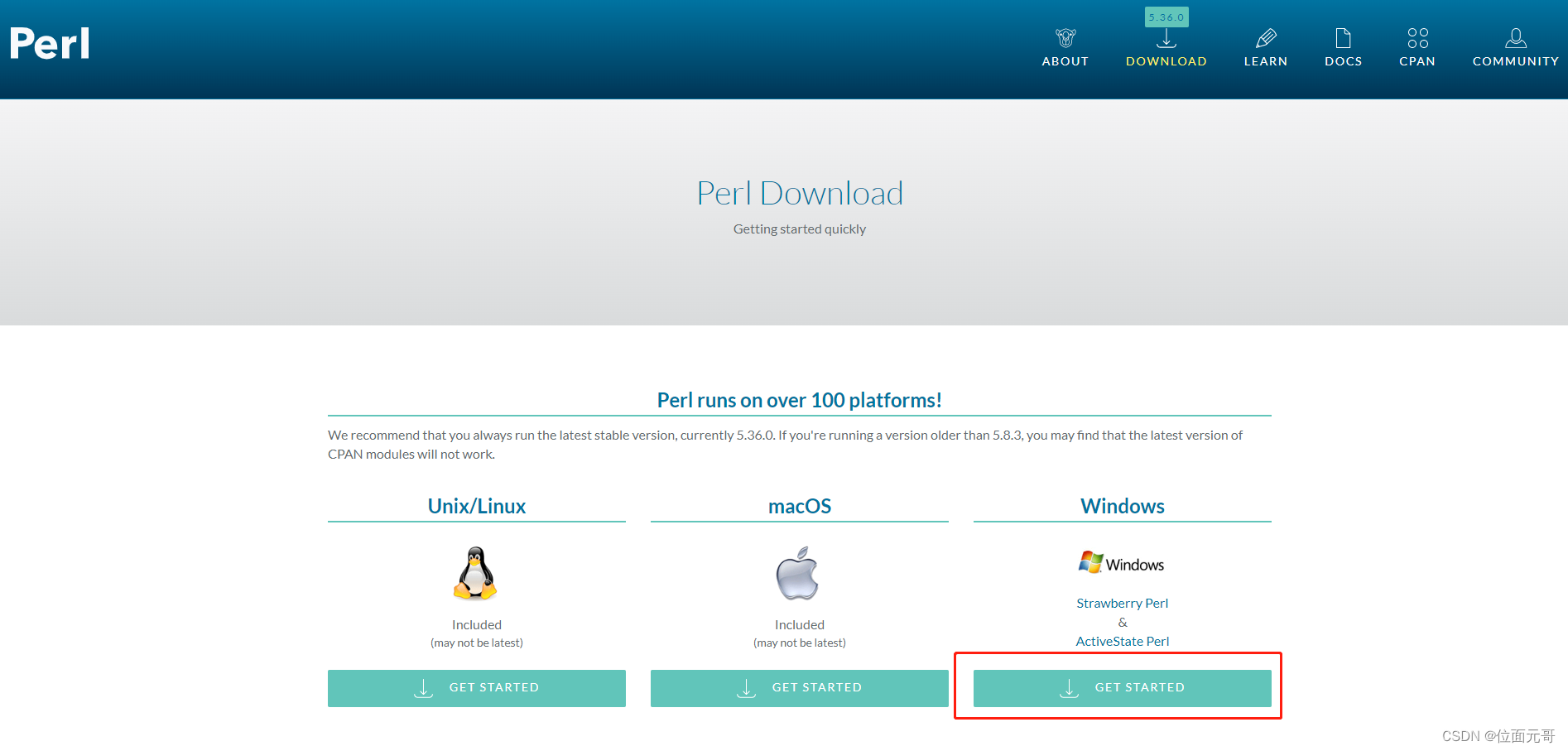Click the Perl logo in the header
The image size is (1568, 751).
point(49,44)
